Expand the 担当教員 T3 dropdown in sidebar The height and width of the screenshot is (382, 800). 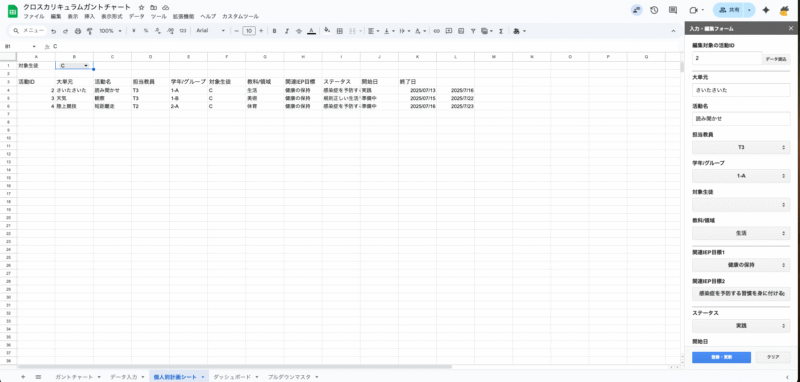(741, 147)
